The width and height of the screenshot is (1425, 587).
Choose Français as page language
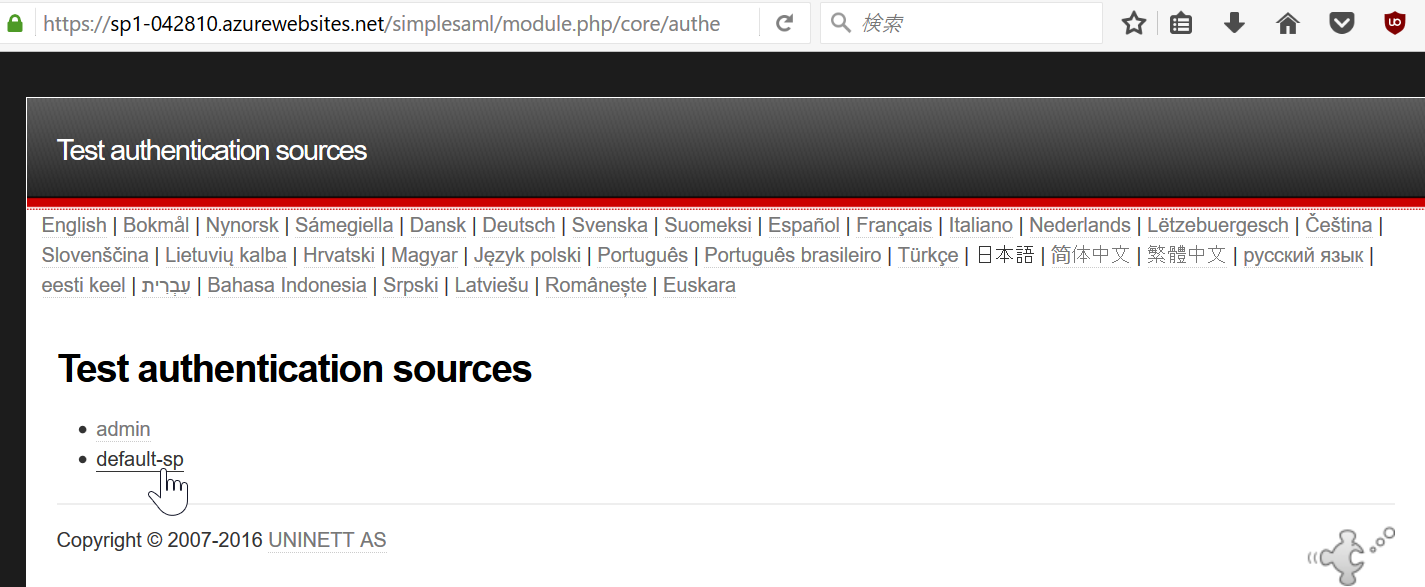[x=894, y=225]
